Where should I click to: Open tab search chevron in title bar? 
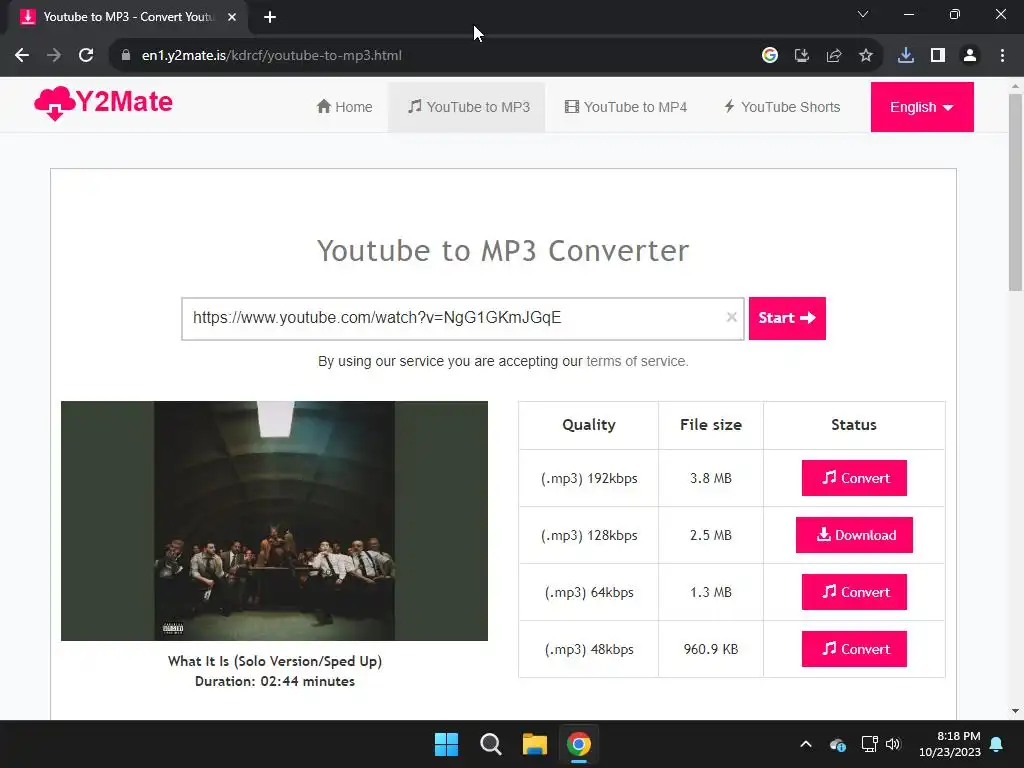[863, 14]
